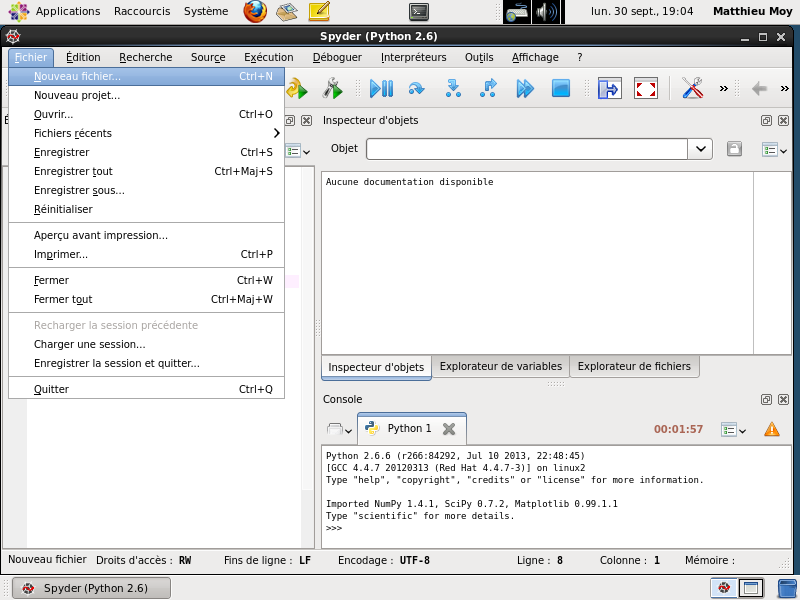This screenshot has height=600, width=800.
Task: Click the back arrow navigation icon
Action: (759, 89)
